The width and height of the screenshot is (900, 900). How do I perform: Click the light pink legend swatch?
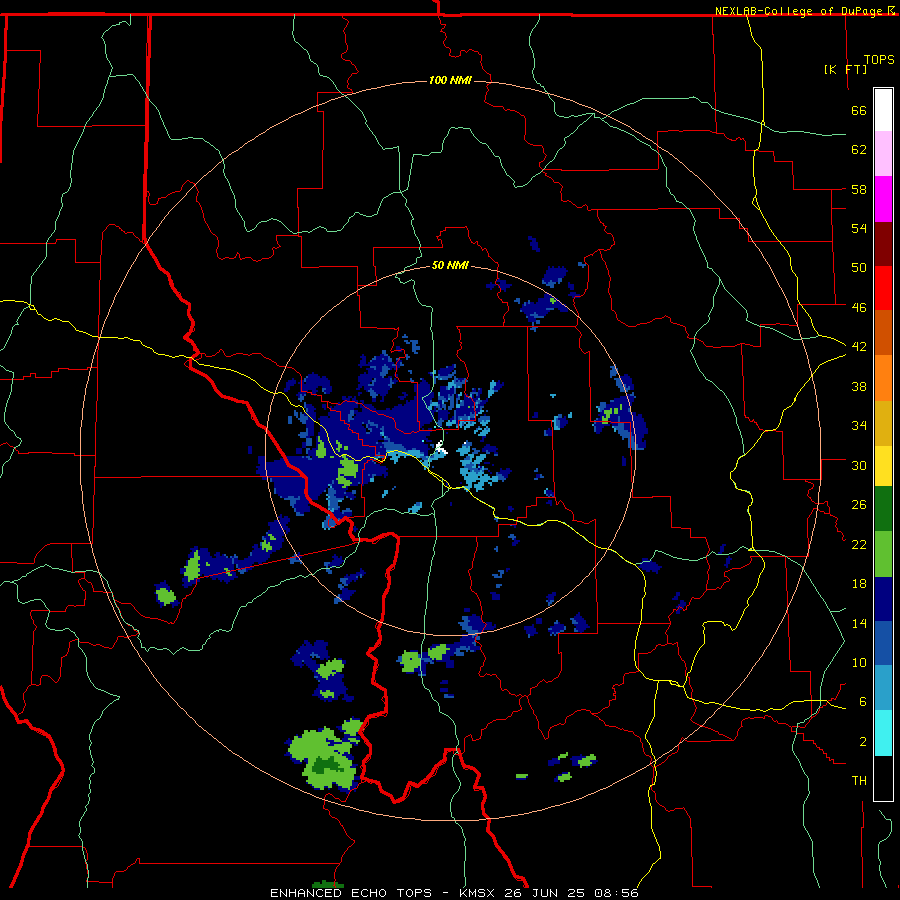pos(883,153)
